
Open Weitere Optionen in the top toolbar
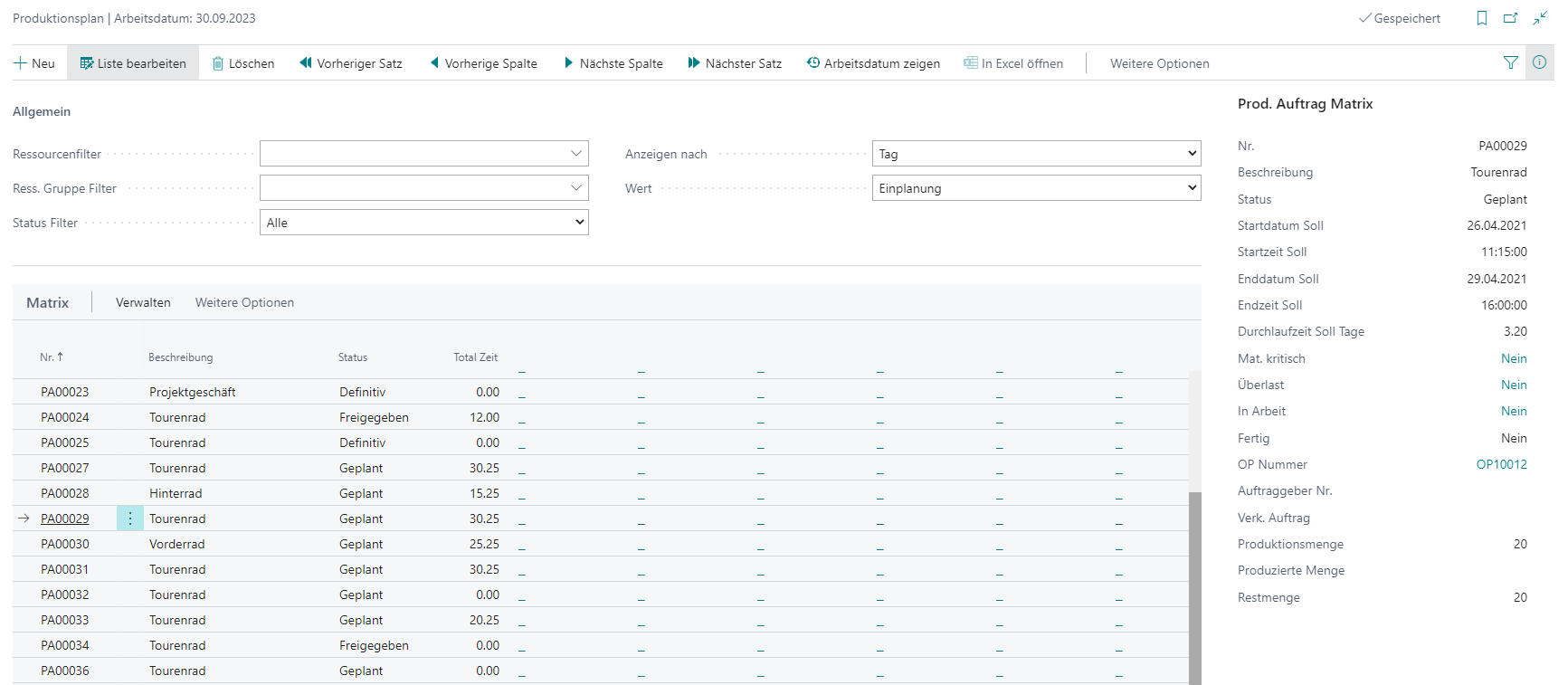pos(1160,63)
